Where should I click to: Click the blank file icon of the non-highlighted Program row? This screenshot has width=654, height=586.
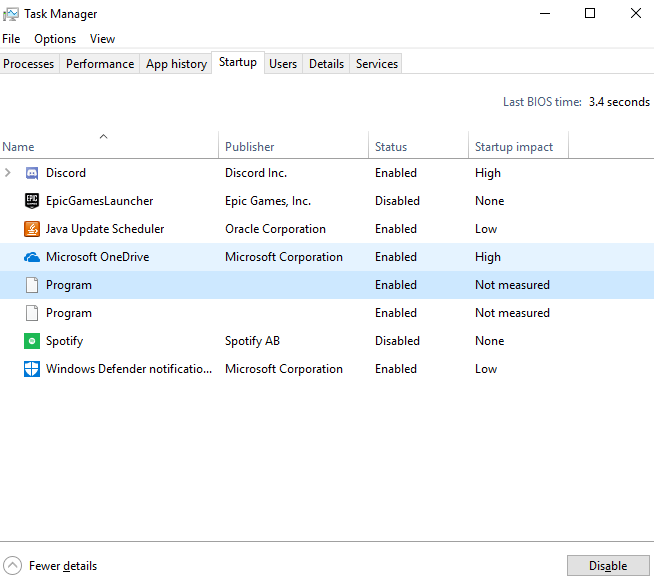pyautogui.click(x=32, y=313)
